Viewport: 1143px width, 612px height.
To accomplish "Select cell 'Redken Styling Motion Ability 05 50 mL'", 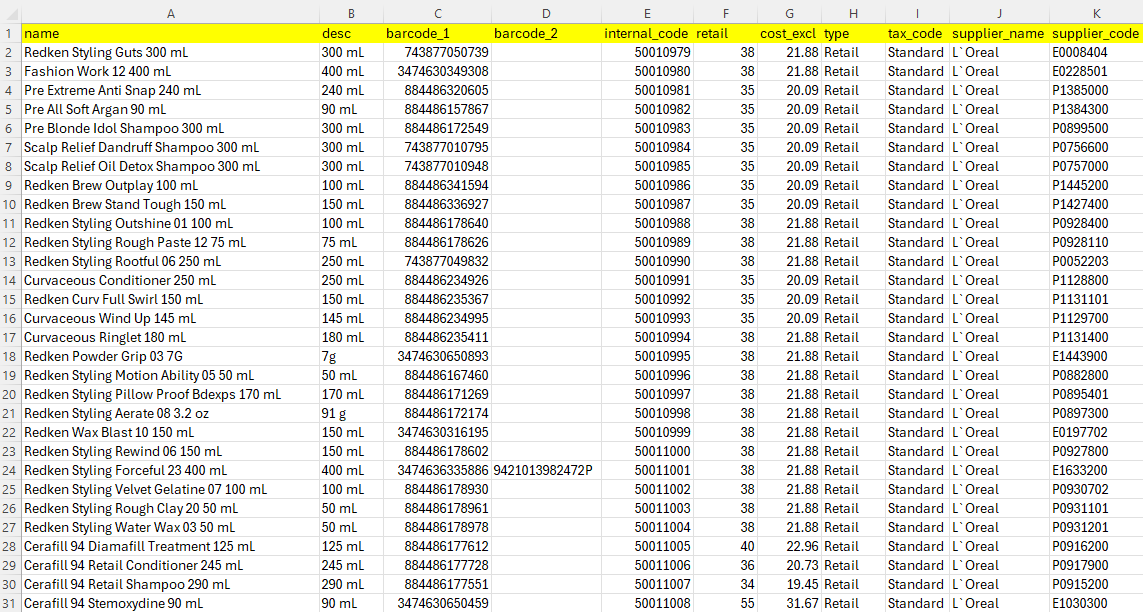I will (171, 375).
